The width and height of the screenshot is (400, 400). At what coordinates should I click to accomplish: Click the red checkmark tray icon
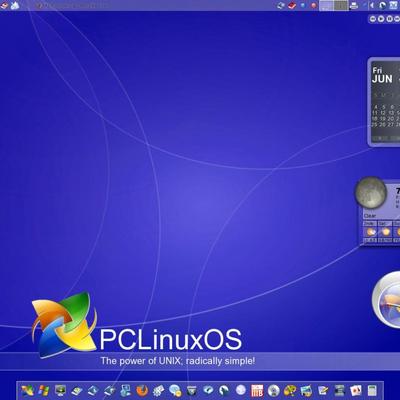click(292, 5)
